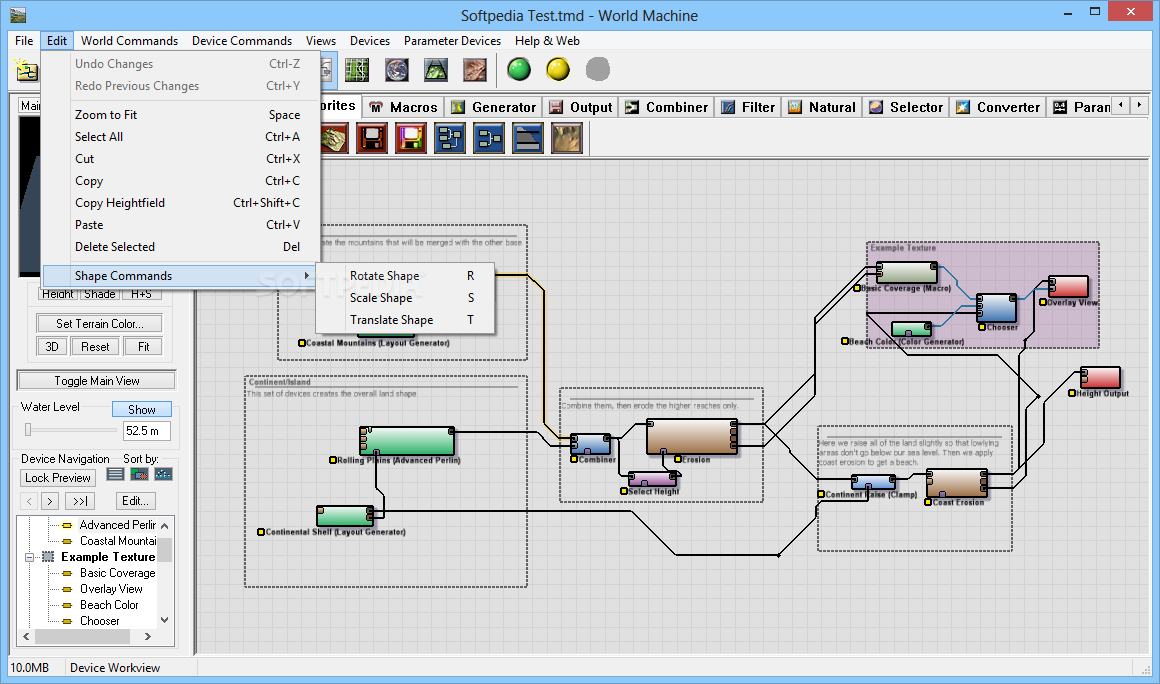
Task: Switch to the Selector device tab
Action: [906, 107]
